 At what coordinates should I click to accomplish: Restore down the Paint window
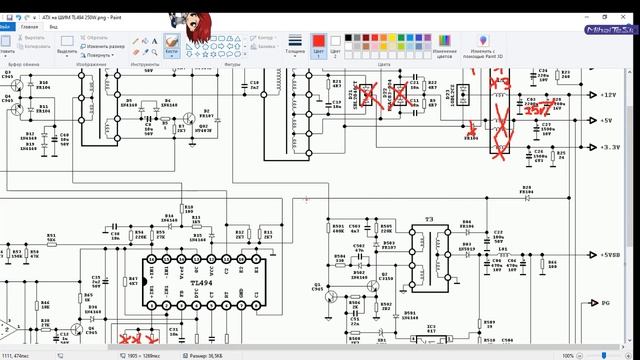coord(604,17)
